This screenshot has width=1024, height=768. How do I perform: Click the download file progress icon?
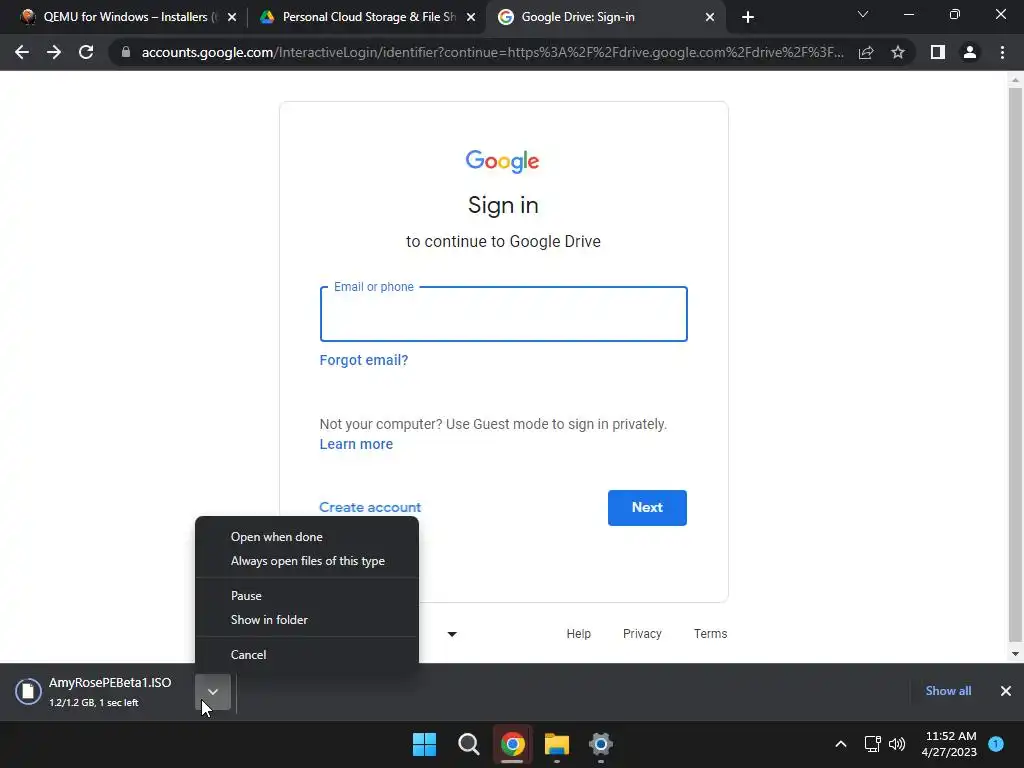tap(28, 692)
